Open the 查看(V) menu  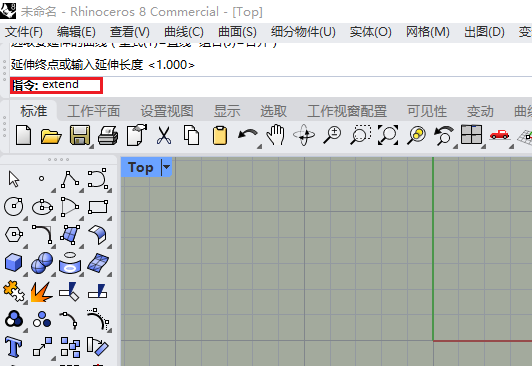130,32
